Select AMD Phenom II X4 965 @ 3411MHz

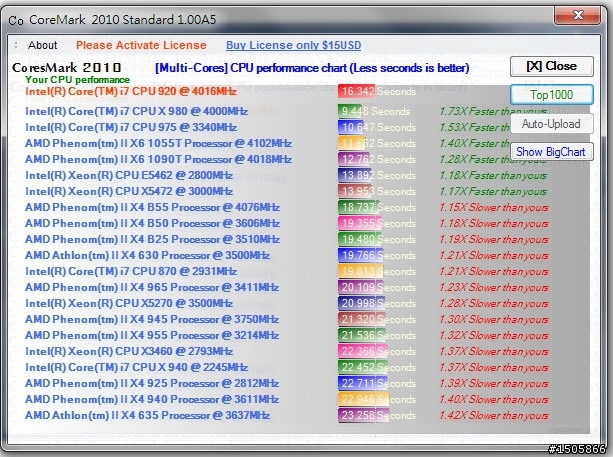pyautogui.click(x=152, y=288)
